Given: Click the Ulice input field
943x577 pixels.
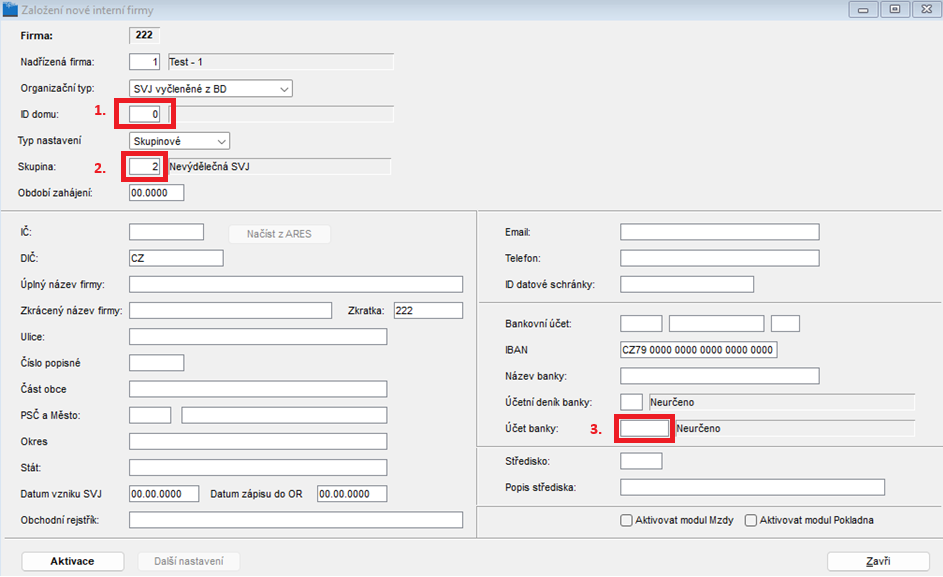Looking at the screenshot, I should pos(258,336).
